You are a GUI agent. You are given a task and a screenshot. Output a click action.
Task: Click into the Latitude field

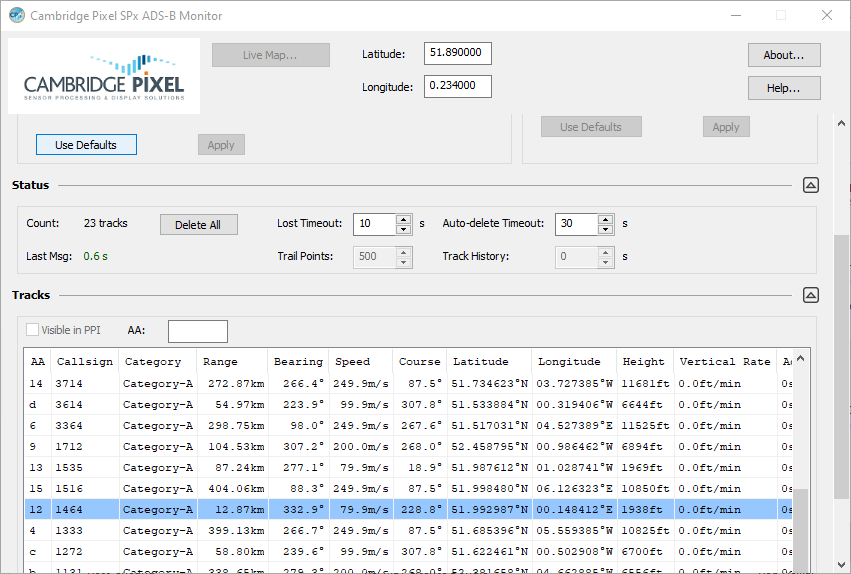tap(457, 54)
